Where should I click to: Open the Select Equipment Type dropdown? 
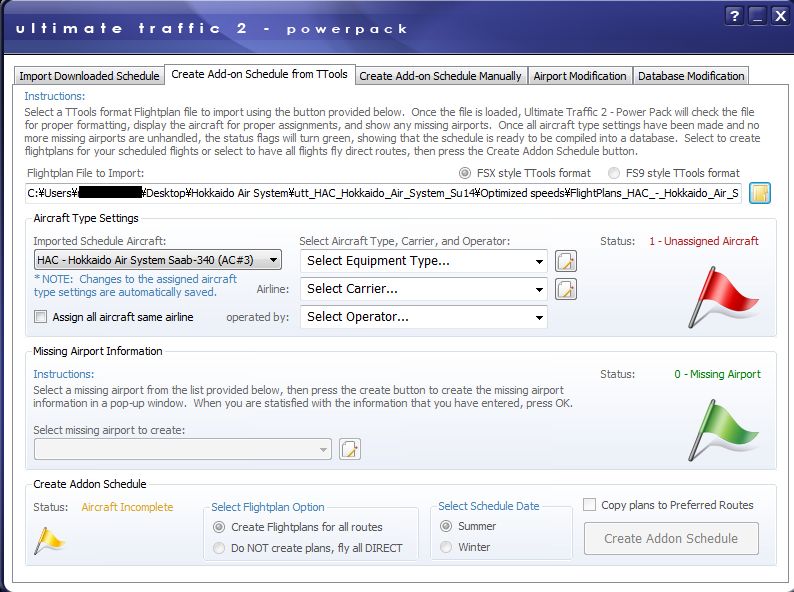coord(424,261)
